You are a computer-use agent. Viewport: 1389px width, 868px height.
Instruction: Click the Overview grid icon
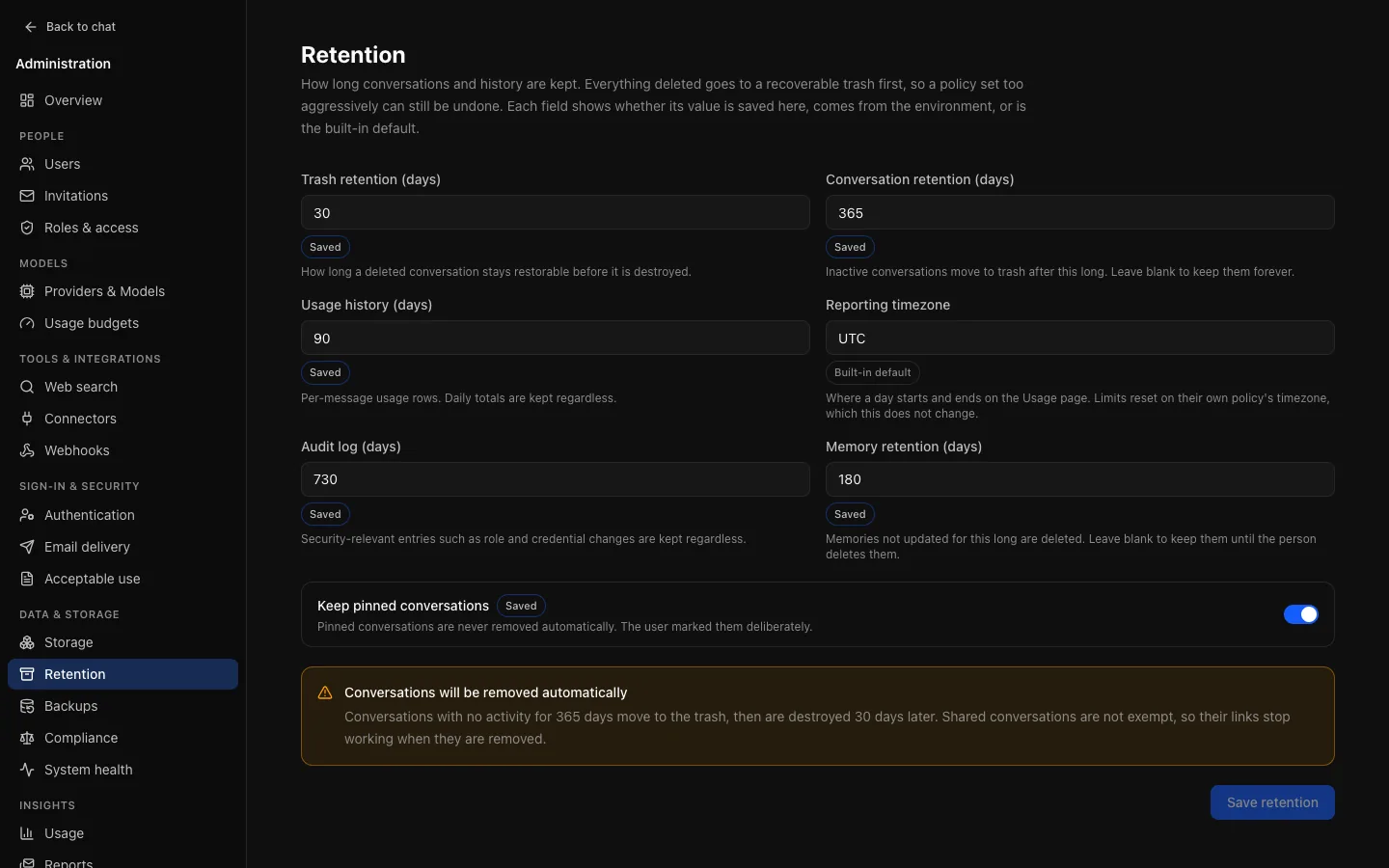coord(27,100)
